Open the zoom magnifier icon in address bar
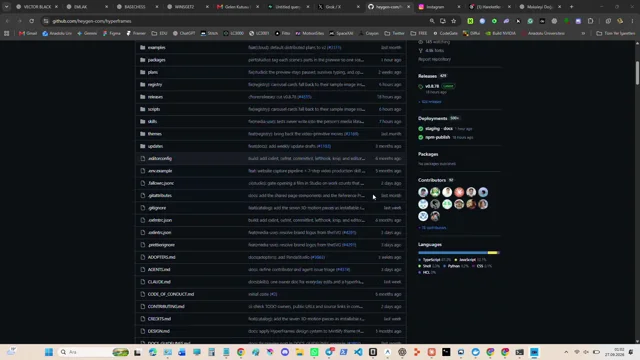Image resolution: width=640 pixels, height=360 pixels. [x=432, y=21]
